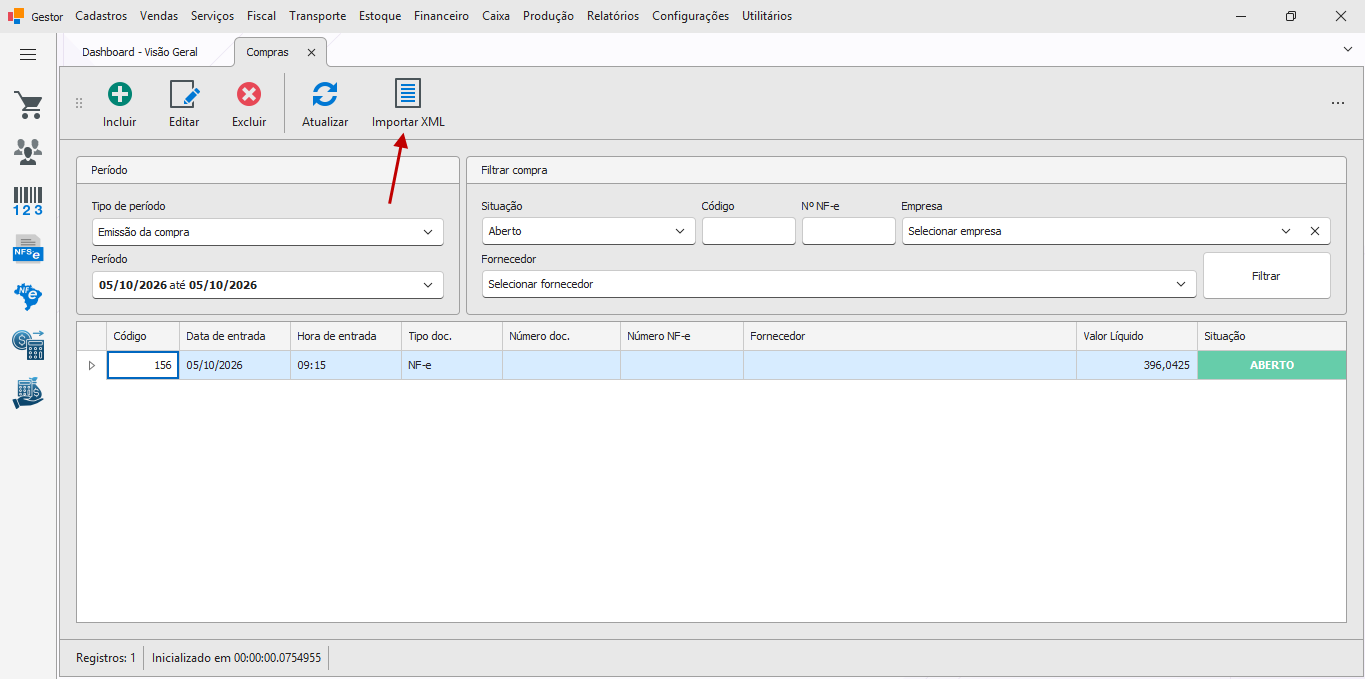The width and height of the screenshot is (1365, 679).
Task: Open the Vendas menu
Action: 159,16
